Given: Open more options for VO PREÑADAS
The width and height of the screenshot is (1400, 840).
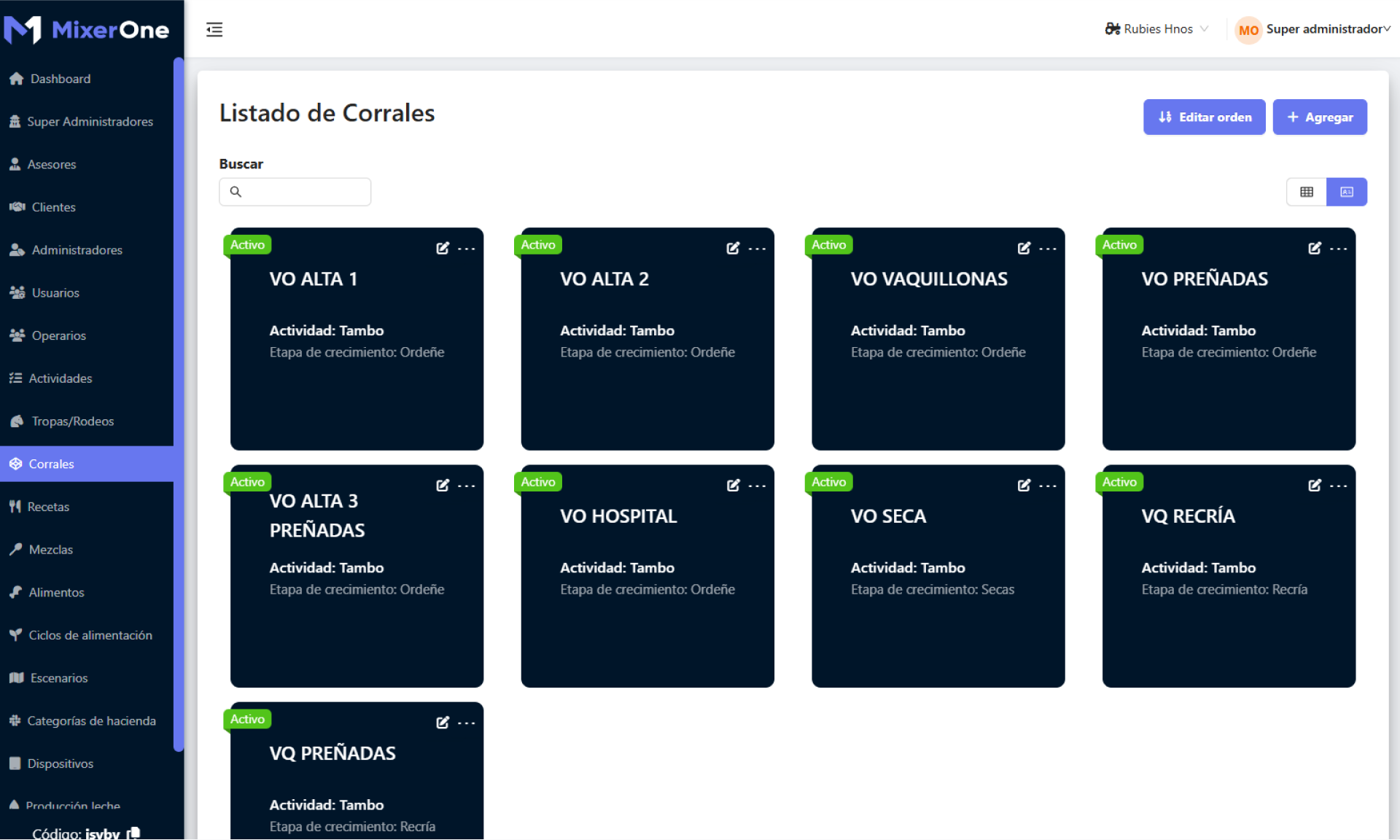Looking at the screenshot, I should point(1339,249).
